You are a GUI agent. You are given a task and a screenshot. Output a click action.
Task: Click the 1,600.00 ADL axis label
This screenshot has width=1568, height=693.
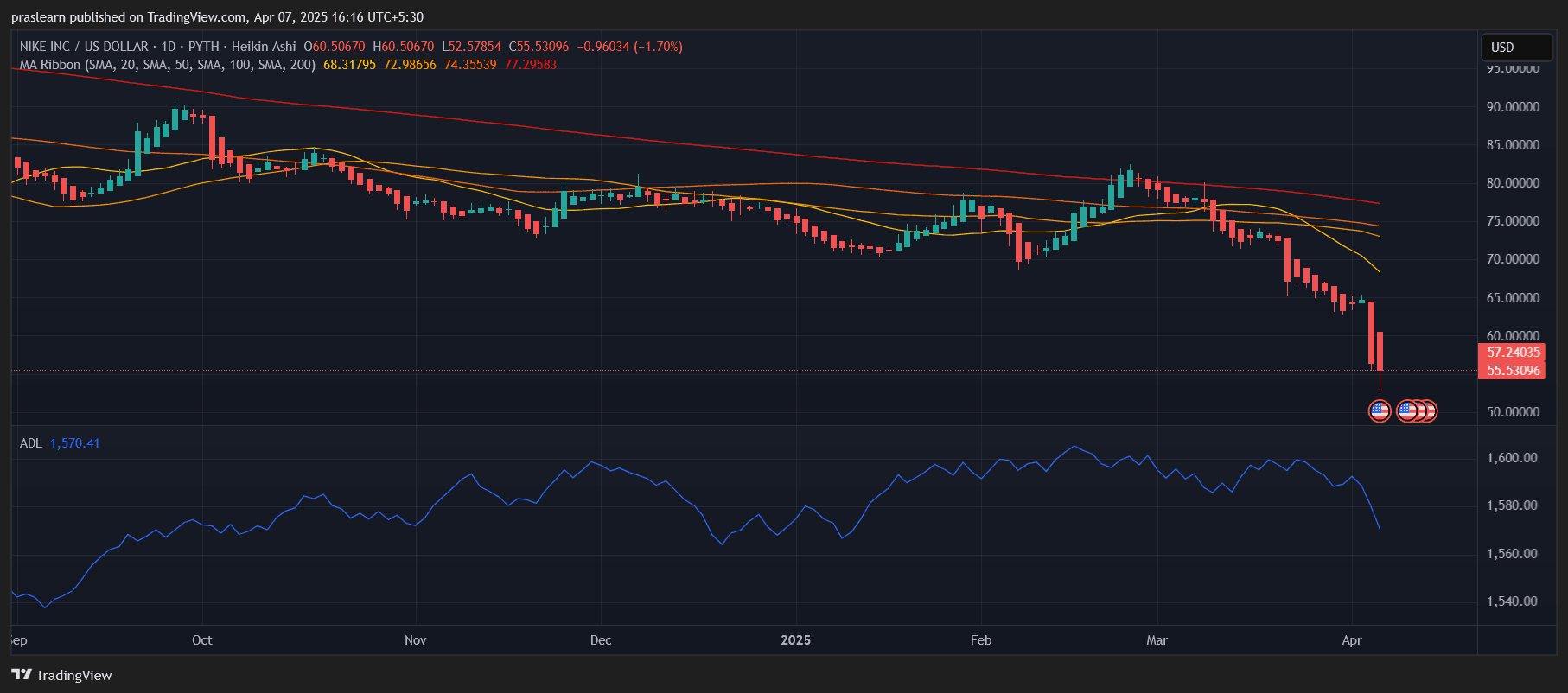click(1512, 458)
